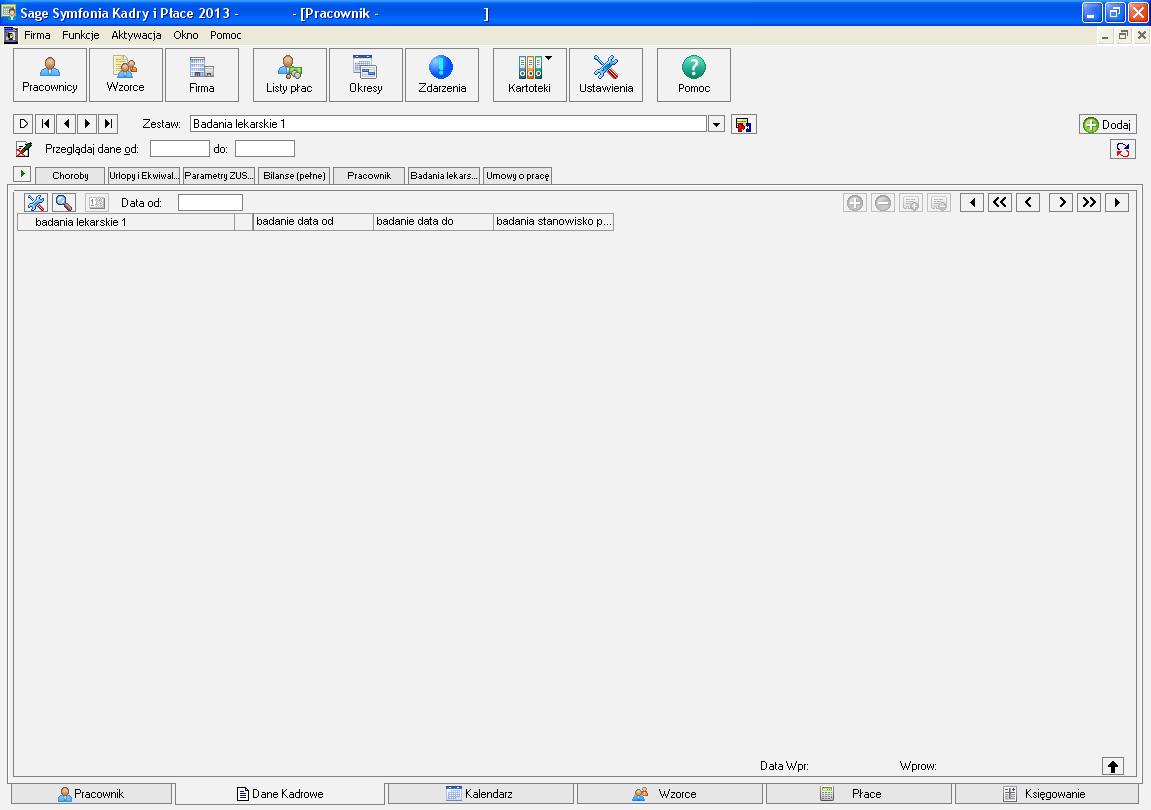
Task: Open the Ustawienia settings tool
Action: [x=606, y=75]
